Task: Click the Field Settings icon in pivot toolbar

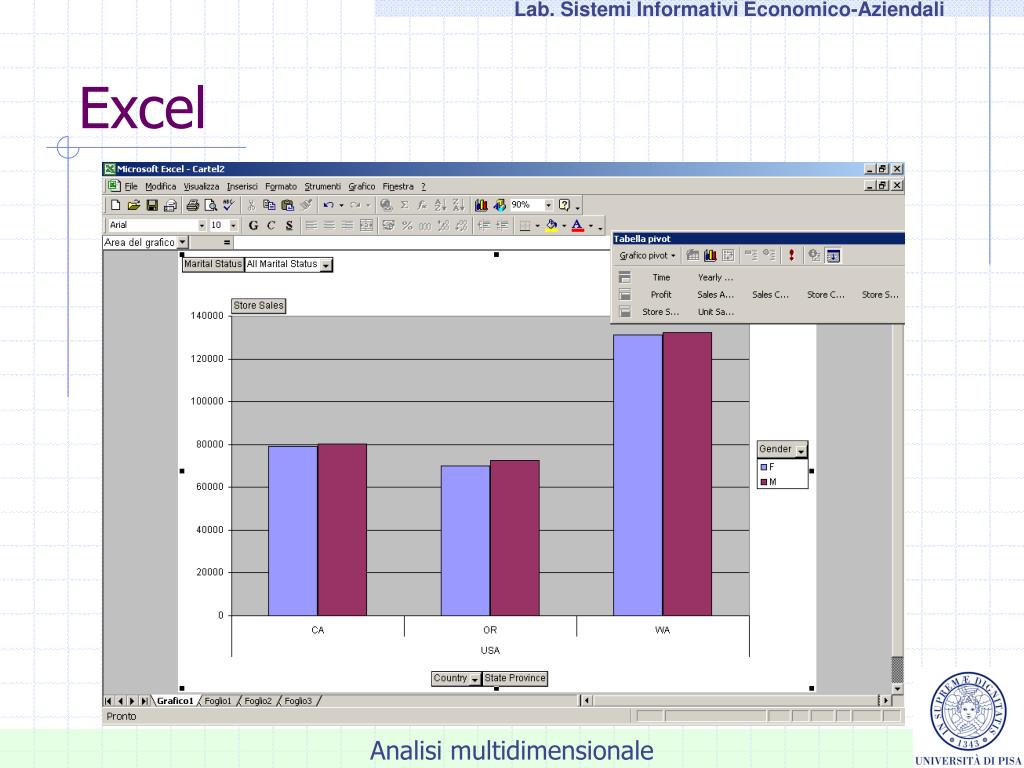Action: coord(814,255)
